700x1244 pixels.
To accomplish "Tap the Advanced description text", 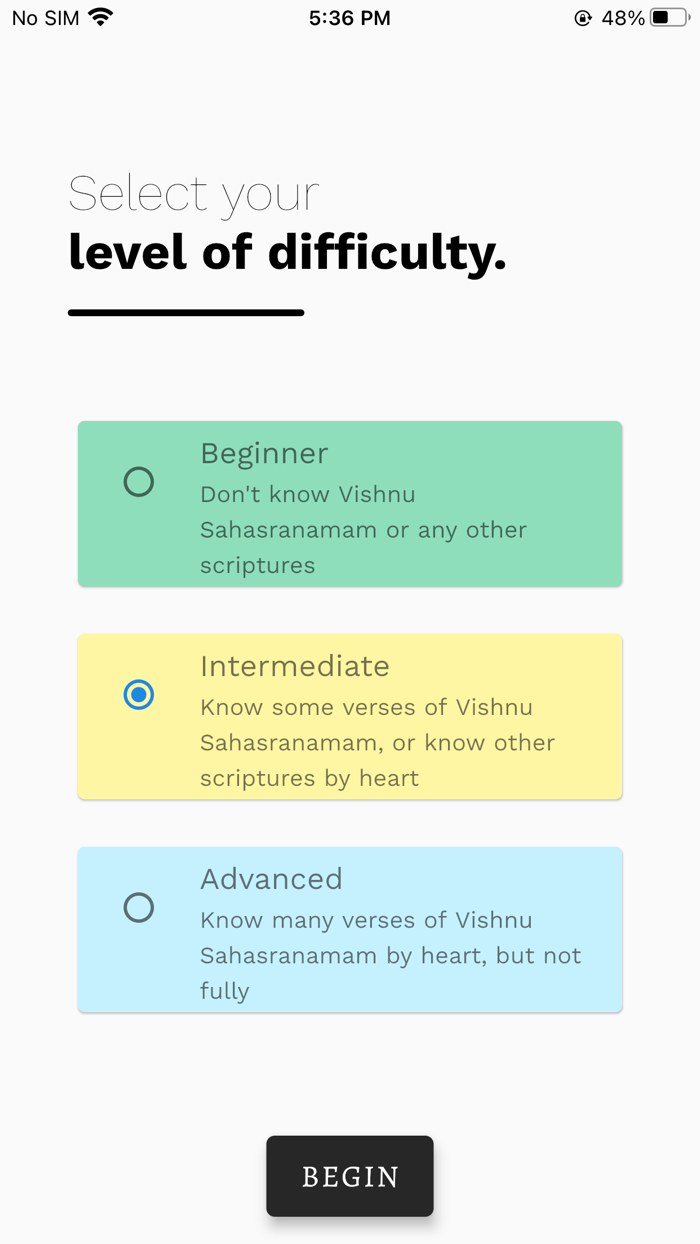I will tap(390, 955).
